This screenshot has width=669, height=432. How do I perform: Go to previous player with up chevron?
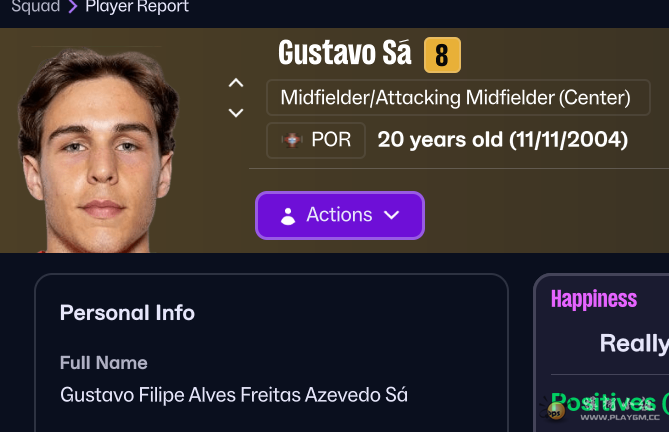(236, 83)
